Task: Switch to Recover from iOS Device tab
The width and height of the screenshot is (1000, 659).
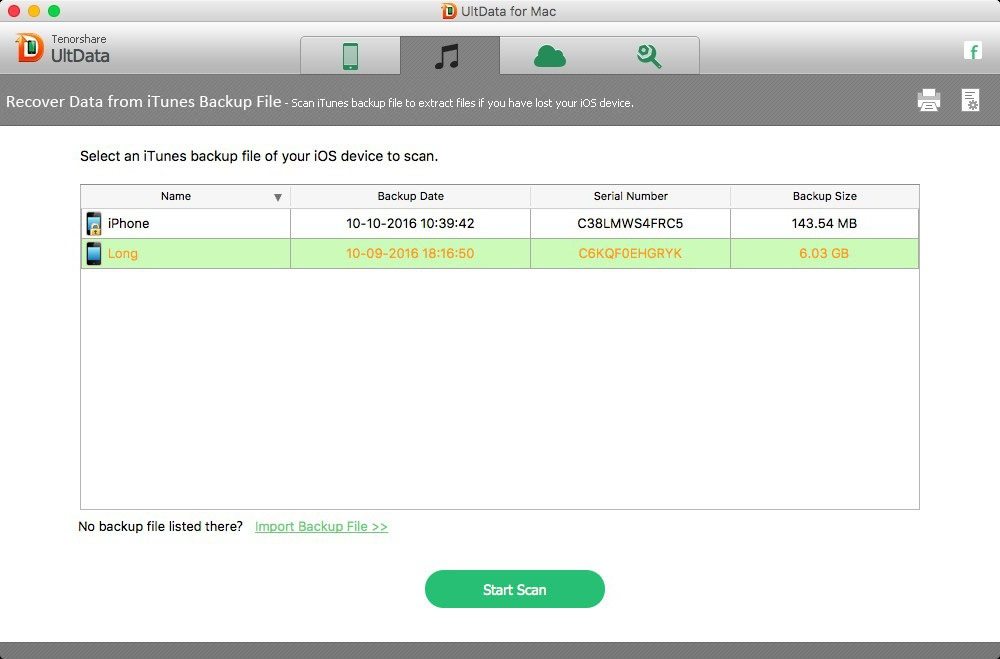Action: click(x=350, y=56)
